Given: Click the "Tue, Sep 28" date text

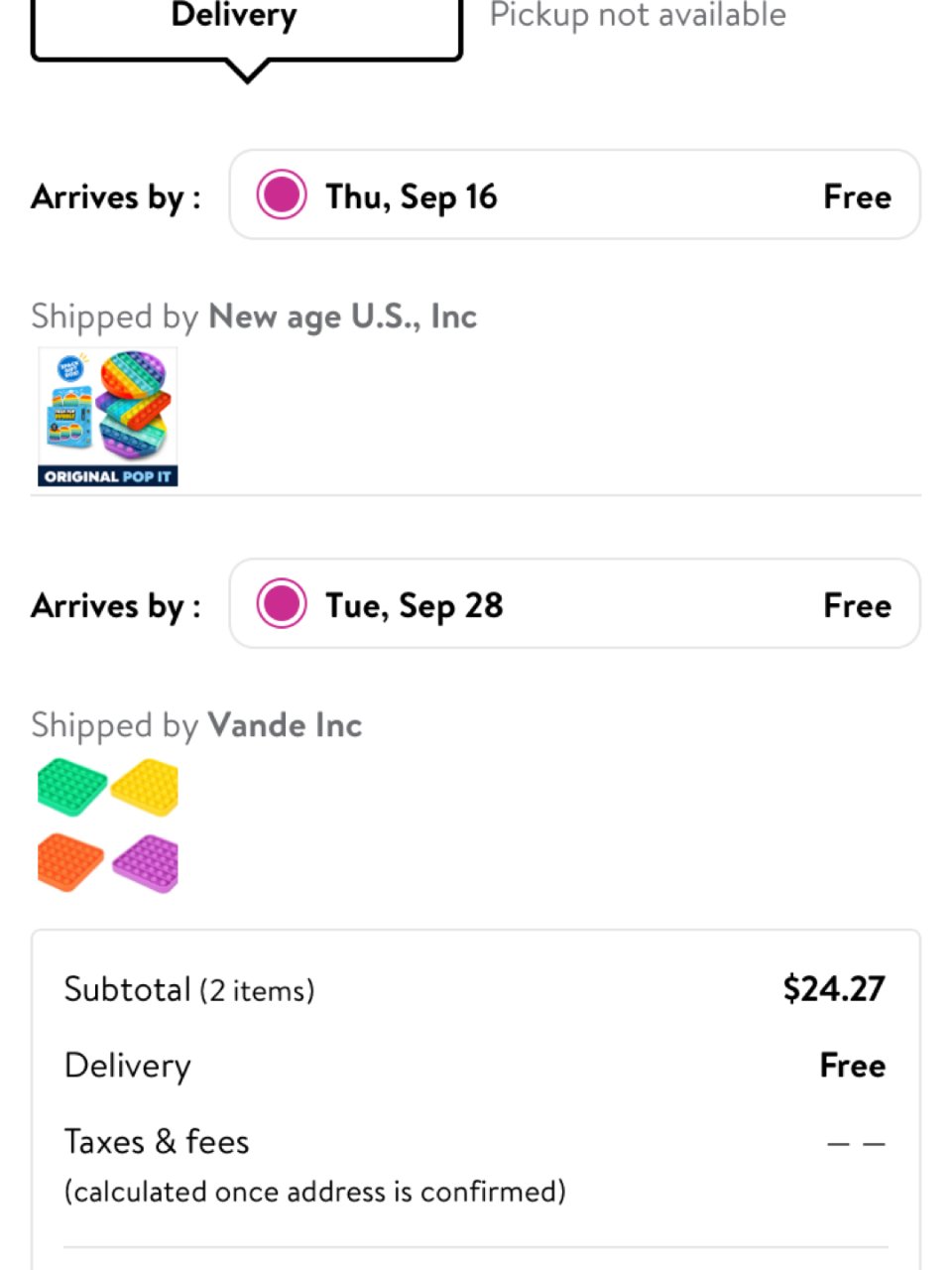Looking at the screenshot, I should (415, 605).
